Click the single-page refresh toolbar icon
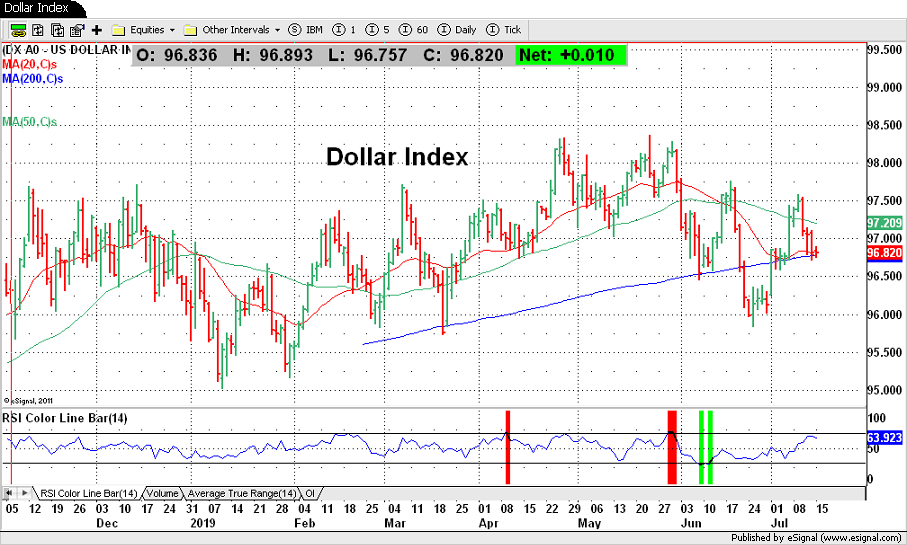The image size is (907, 545). coord(38,30)
